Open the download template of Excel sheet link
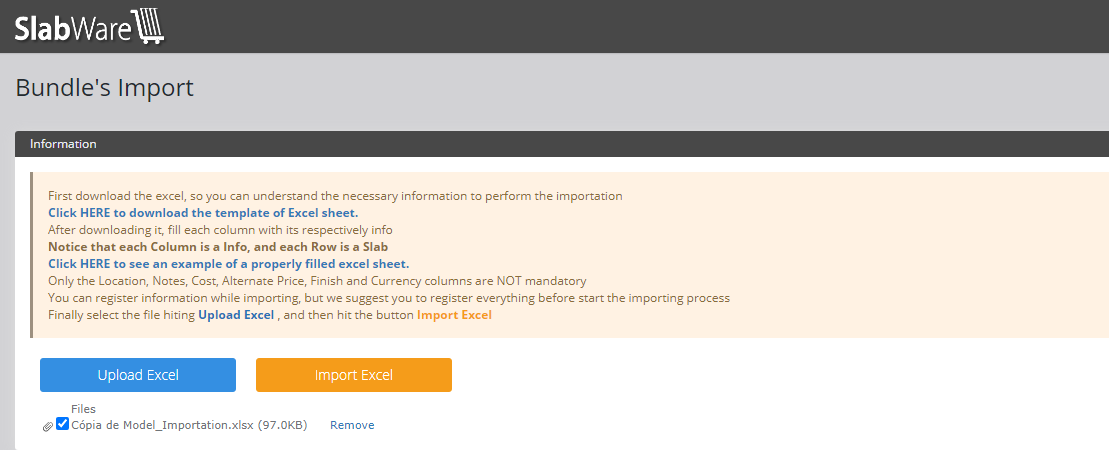Screen dimensions: 1109x450 tap(203, 212)
